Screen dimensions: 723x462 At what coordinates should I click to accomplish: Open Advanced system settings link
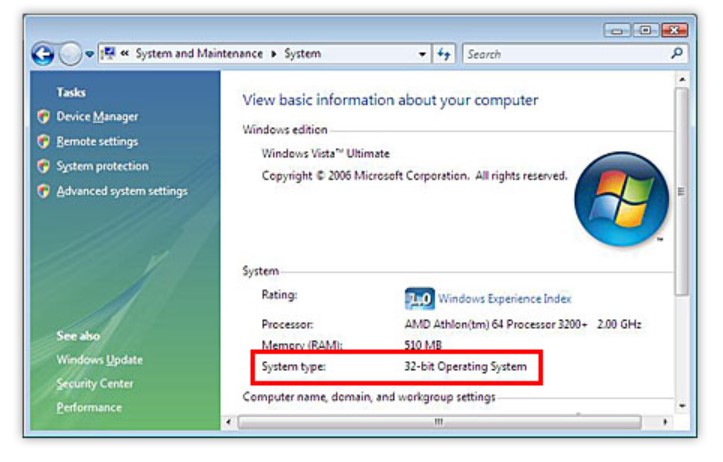tap(122, 191)
